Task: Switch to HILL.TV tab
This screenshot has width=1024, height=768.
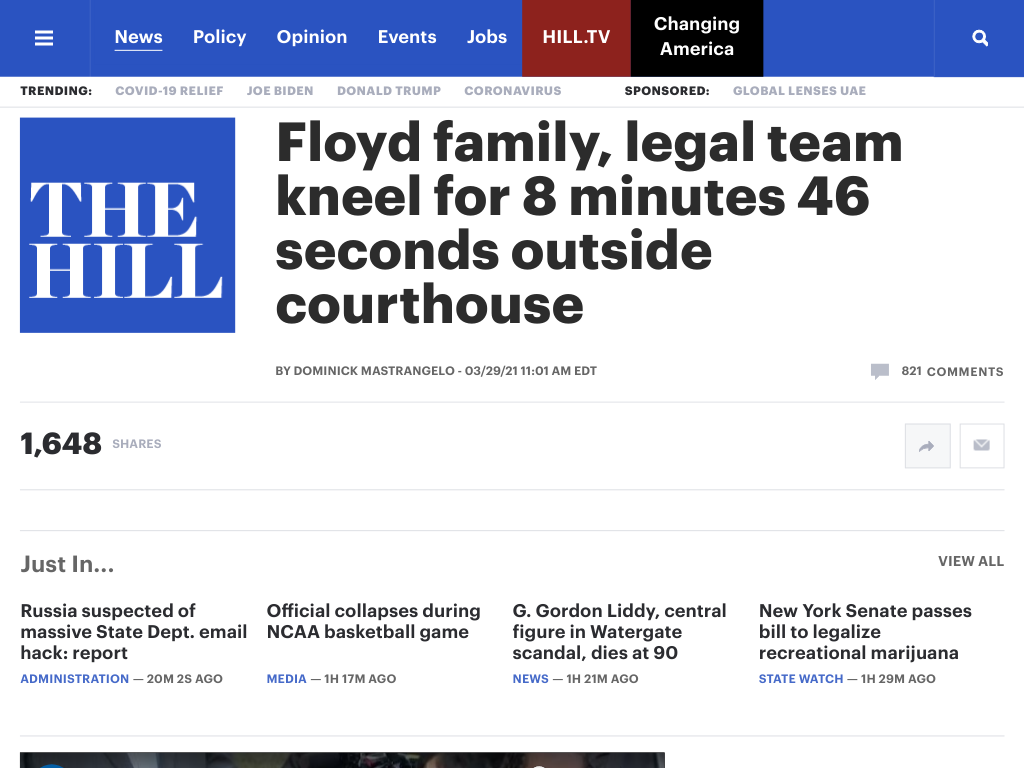Action: tap(576, 38)
